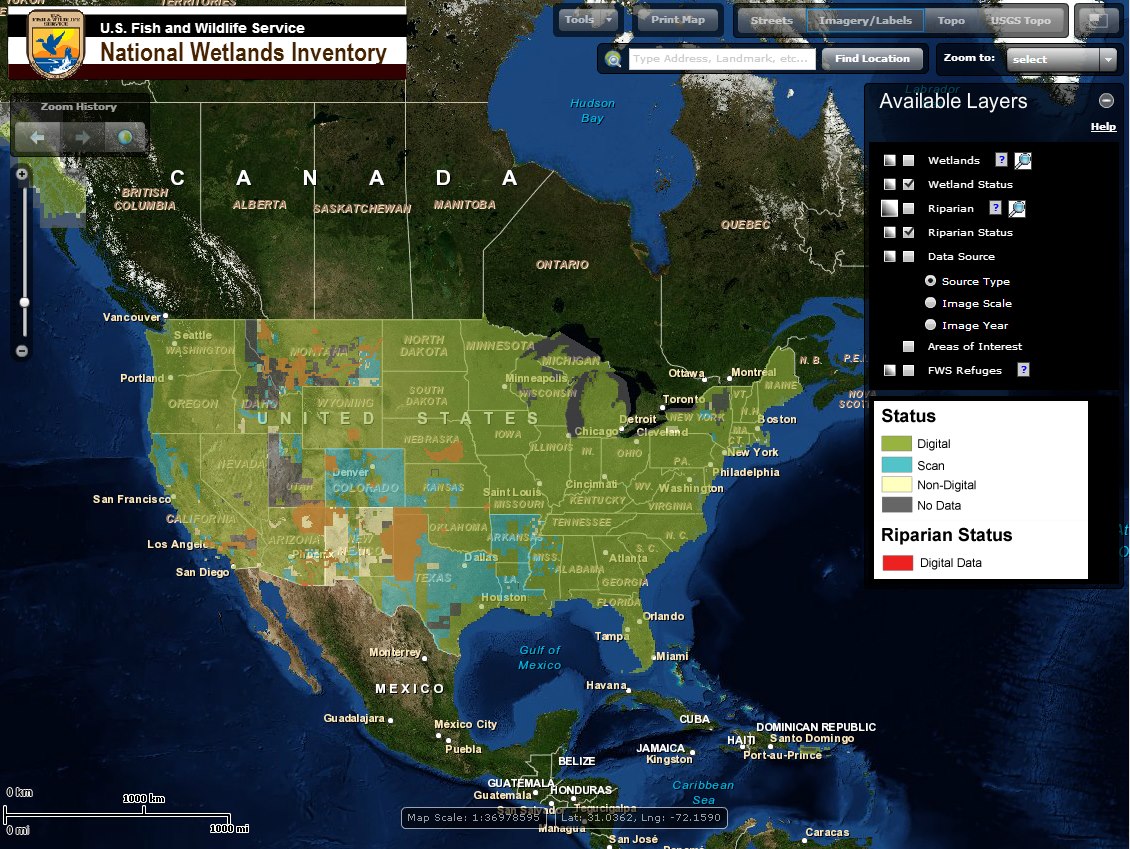The width and height of the screenshot is (1130, 849).
Task: Open the Tools dropdown menu
Action: (589, 19)
